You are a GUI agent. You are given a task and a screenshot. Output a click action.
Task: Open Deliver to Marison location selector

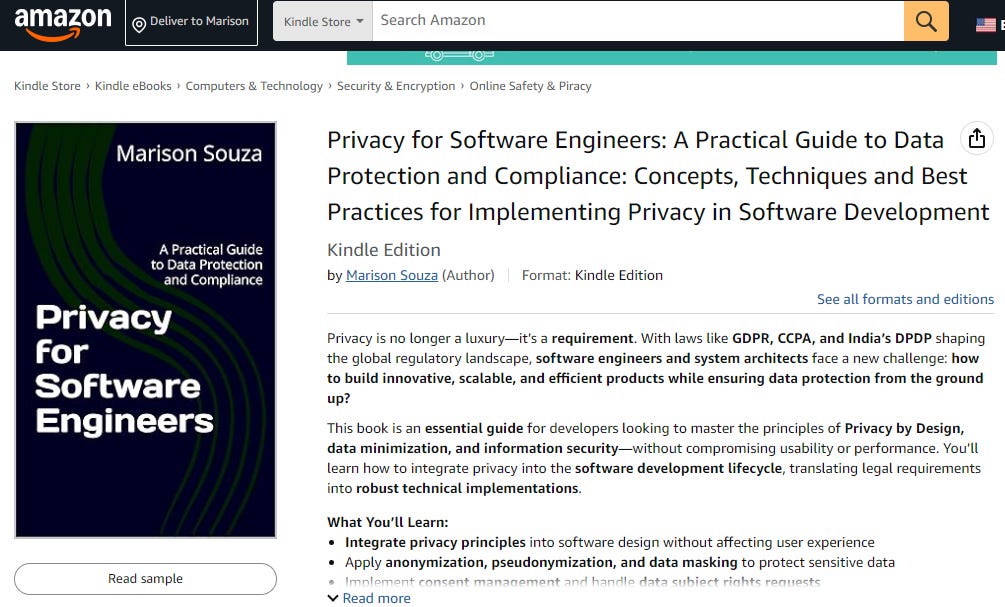point(191,22)
